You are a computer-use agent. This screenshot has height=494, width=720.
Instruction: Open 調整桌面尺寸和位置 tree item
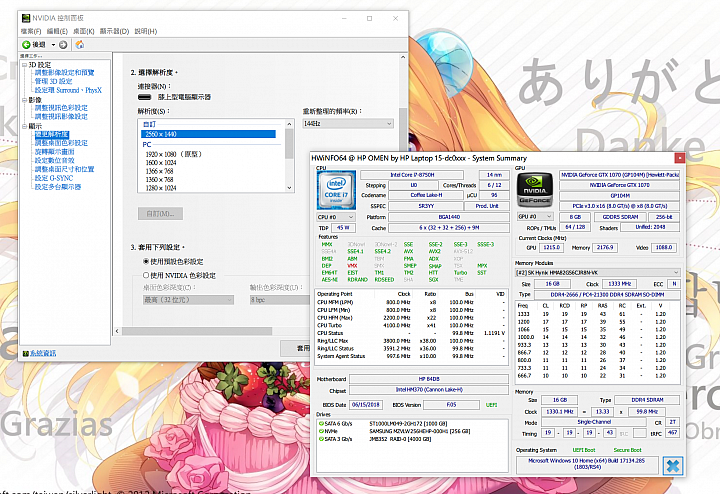click(64, 169)
